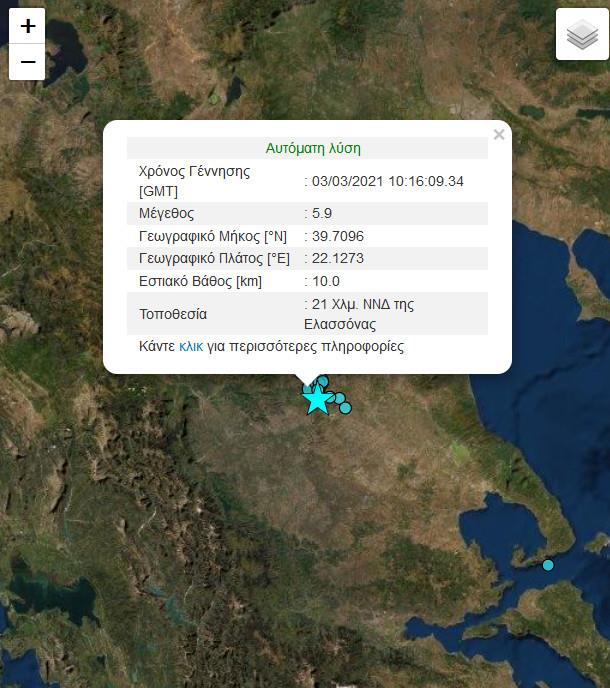The width and height of the screenshot is (610, 688).
Task: Click the lone circle marker over the sea
Action: tap(548, 565)
